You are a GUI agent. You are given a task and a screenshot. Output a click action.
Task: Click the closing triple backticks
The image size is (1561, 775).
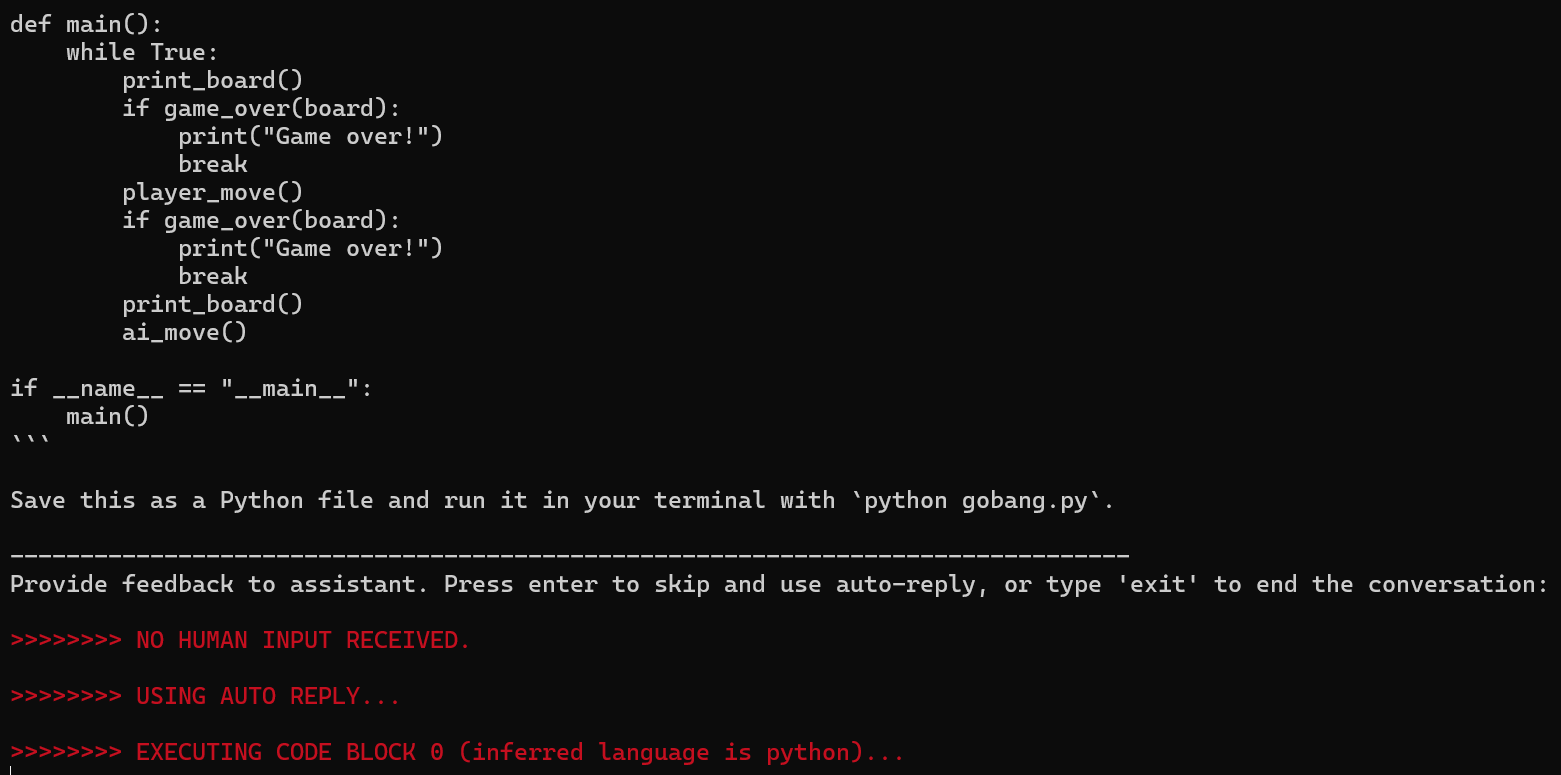pyautogui.click(x=28, y=442)
